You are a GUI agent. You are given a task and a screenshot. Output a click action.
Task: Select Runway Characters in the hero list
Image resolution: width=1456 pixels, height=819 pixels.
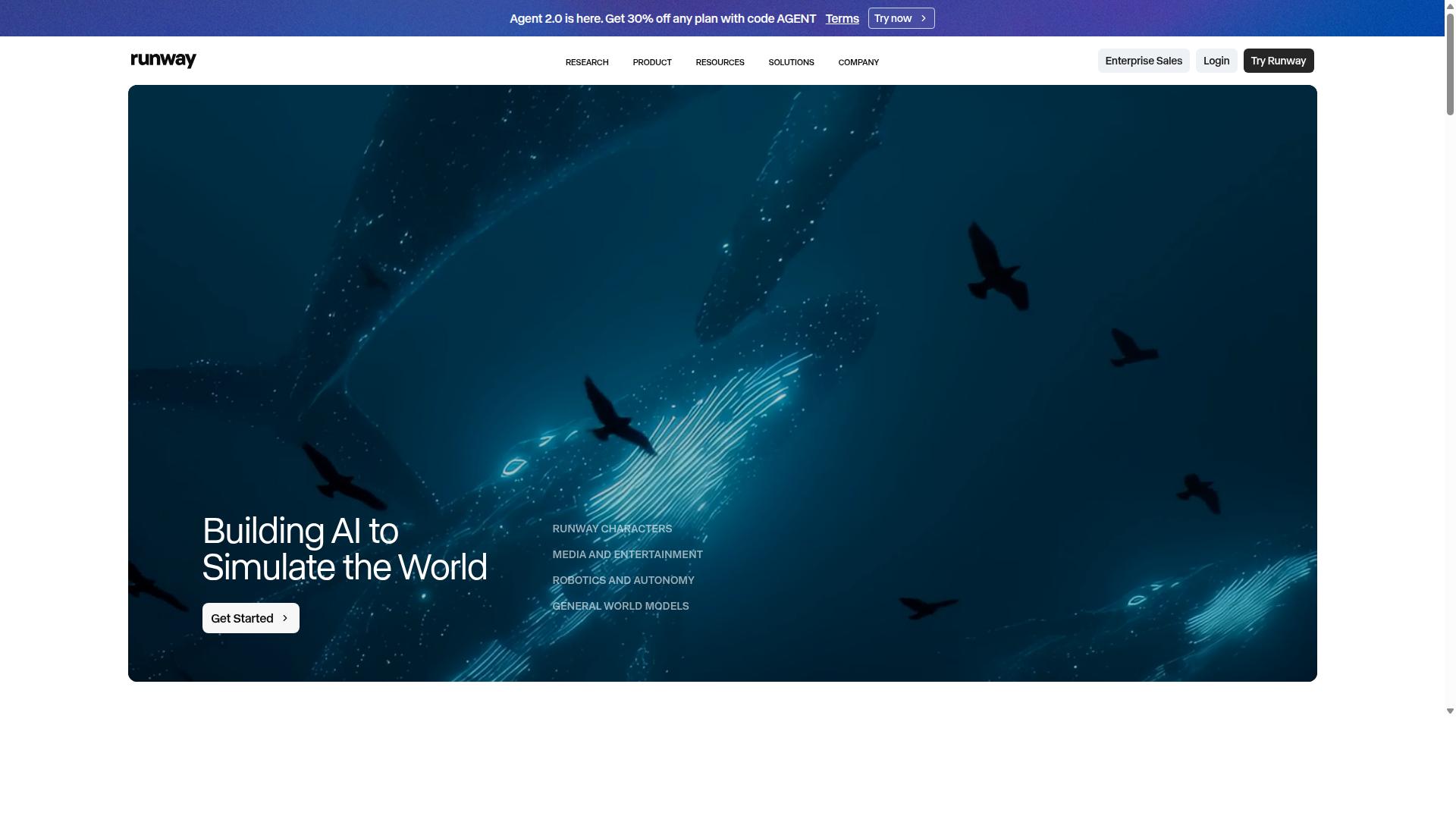(612, 529)
